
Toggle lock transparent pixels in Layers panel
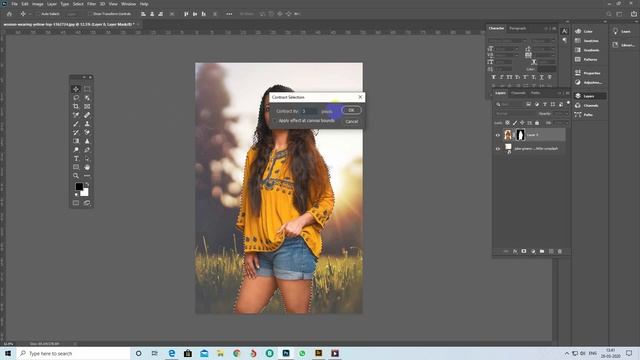coord(507,123)
